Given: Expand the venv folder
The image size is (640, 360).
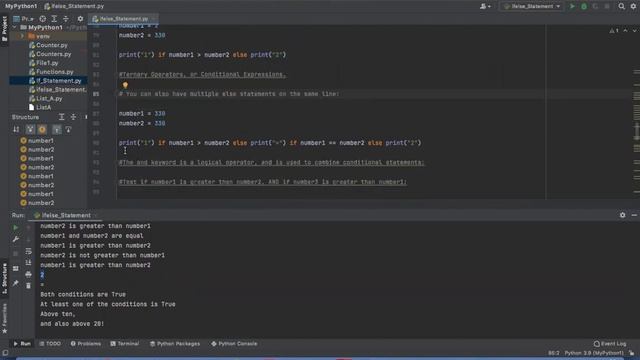Looking at the screenshot, I should pos(22,36).
